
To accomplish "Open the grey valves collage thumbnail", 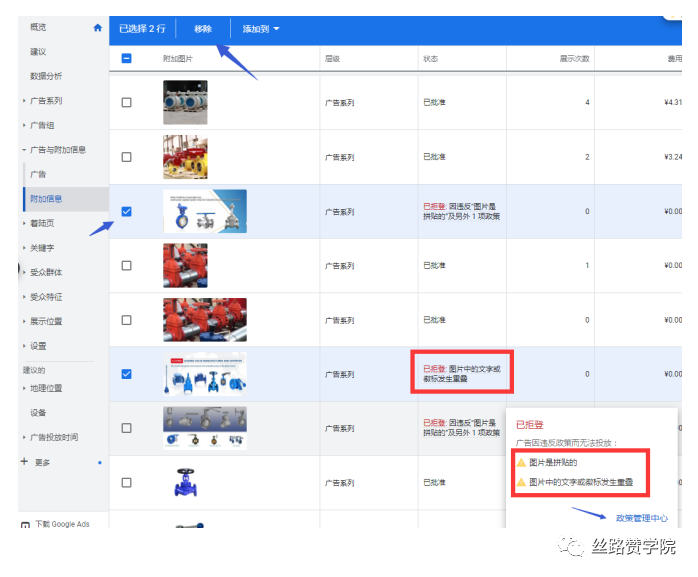I will tap(205, 428).
